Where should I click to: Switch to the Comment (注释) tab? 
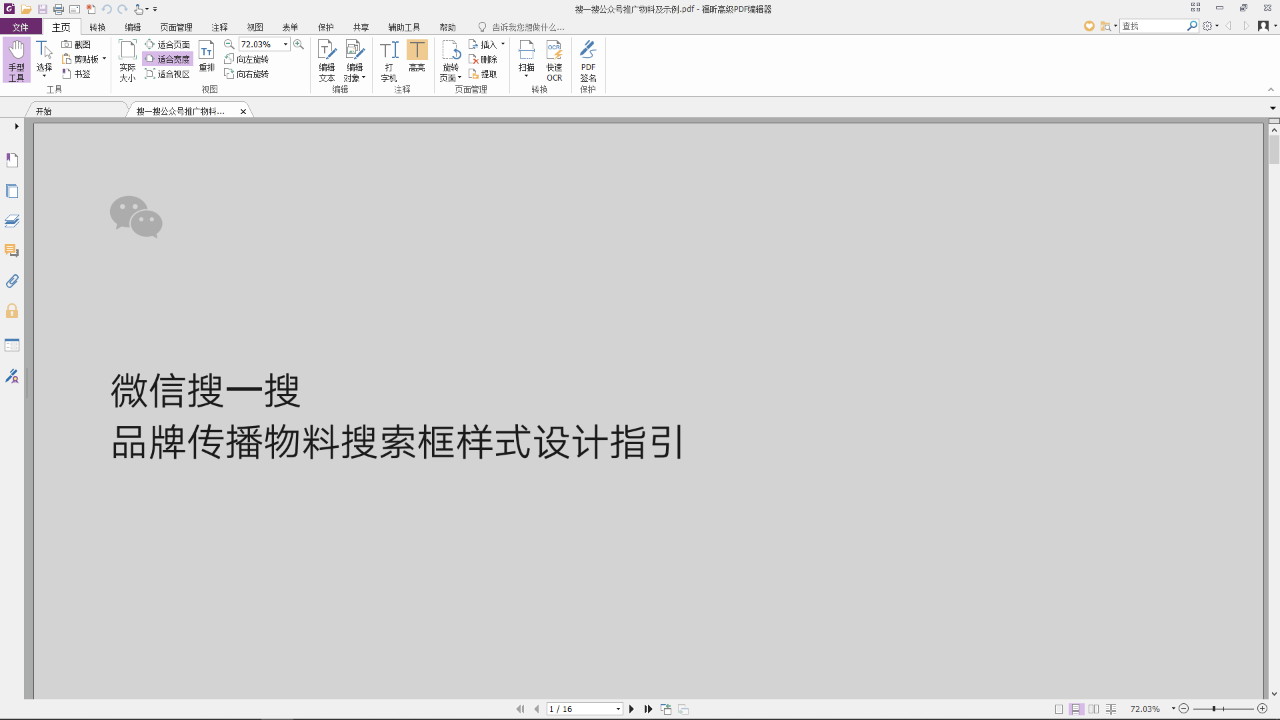(220, 27)
